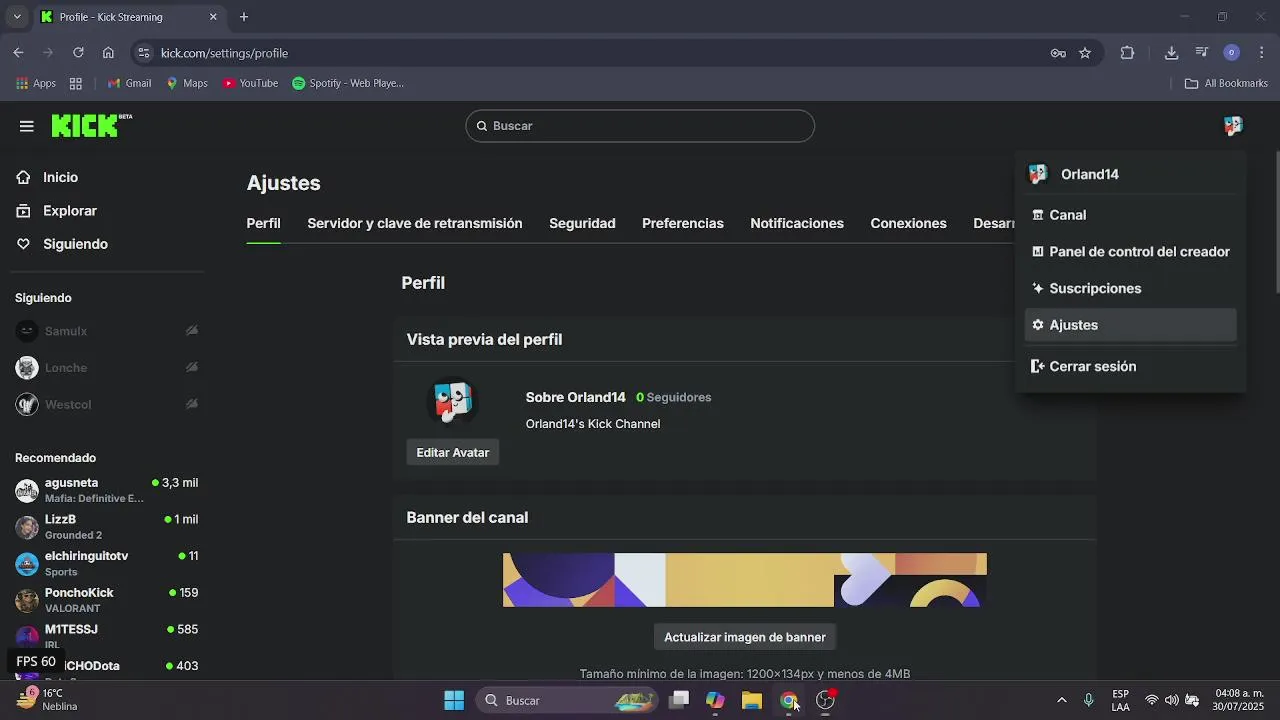Click PonchoKick channel avatar

click(27, 600)
